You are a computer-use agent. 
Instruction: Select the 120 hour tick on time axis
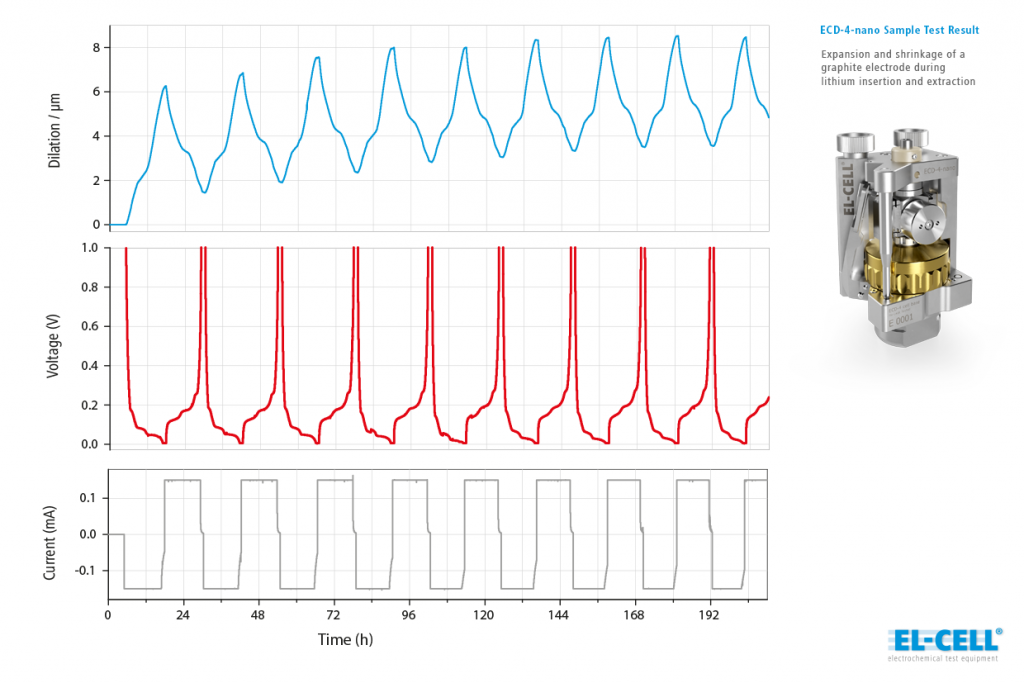click(x=483, y=615)
